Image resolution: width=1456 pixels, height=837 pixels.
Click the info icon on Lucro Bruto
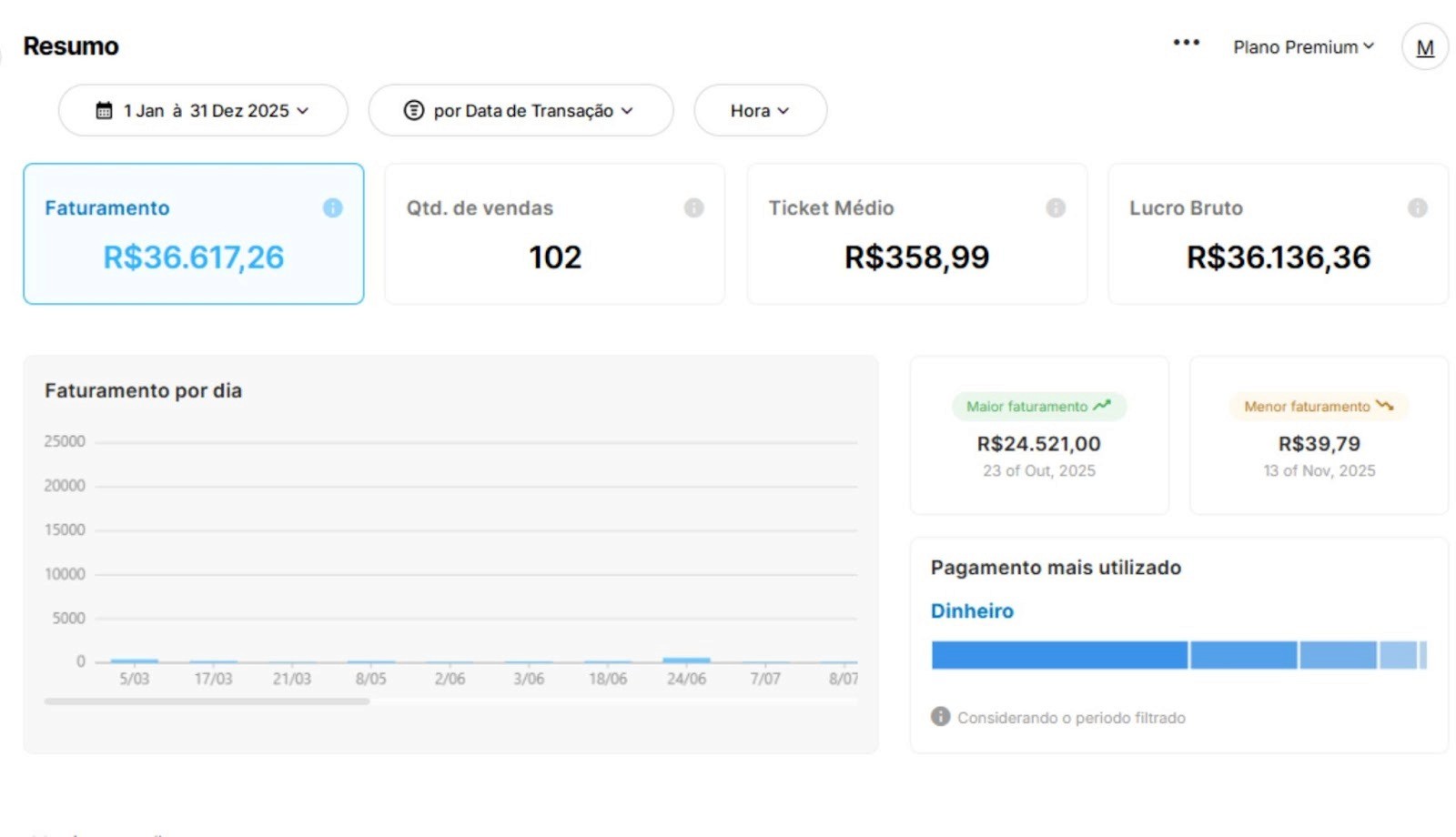coord(1418,207)
